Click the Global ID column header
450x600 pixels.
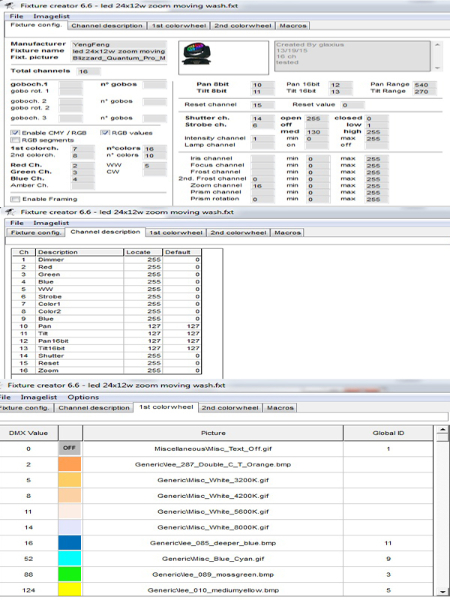point(388,433)
